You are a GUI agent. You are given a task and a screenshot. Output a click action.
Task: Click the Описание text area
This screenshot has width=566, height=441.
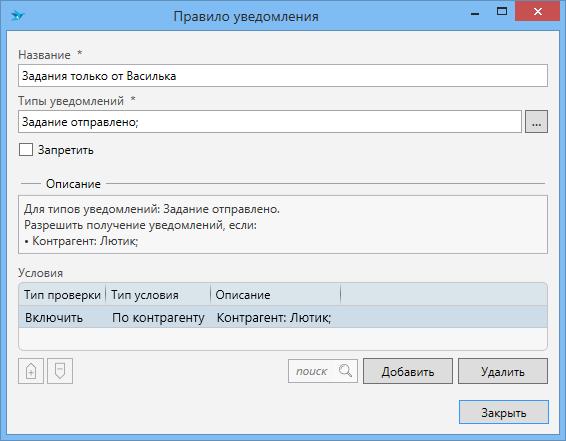(283, 224)
